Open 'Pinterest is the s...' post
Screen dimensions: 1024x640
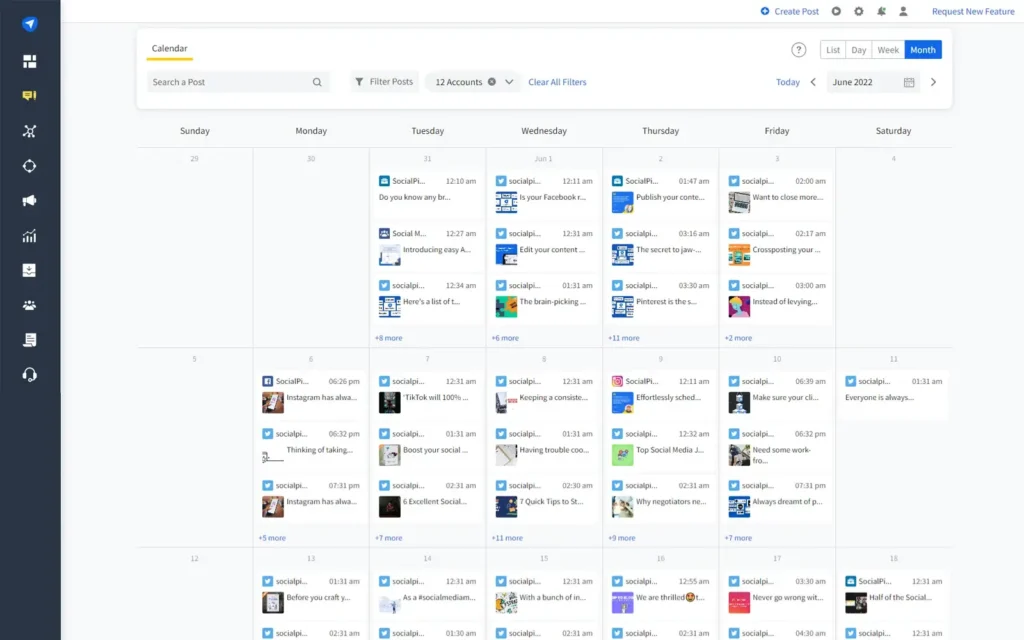pyautogui.click(x=660, y=298)
